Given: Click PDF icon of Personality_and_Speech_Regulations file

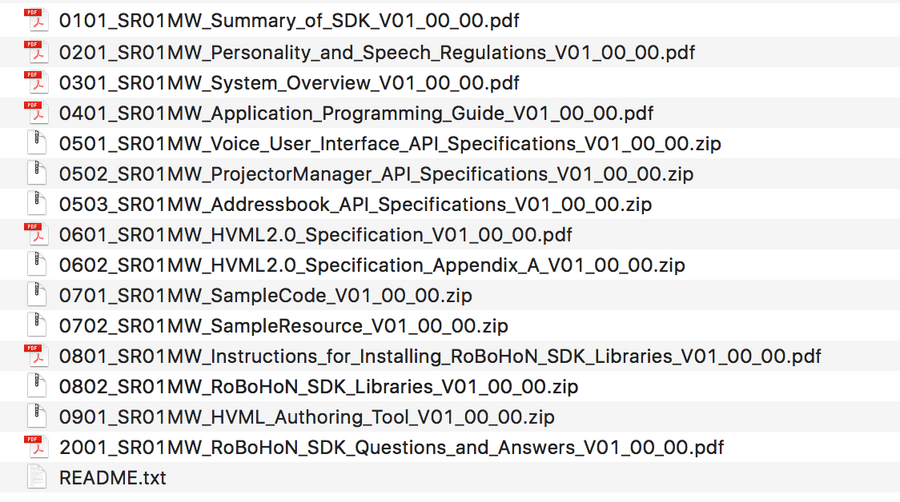Looking at the screenshot, I should click(36, 51).
